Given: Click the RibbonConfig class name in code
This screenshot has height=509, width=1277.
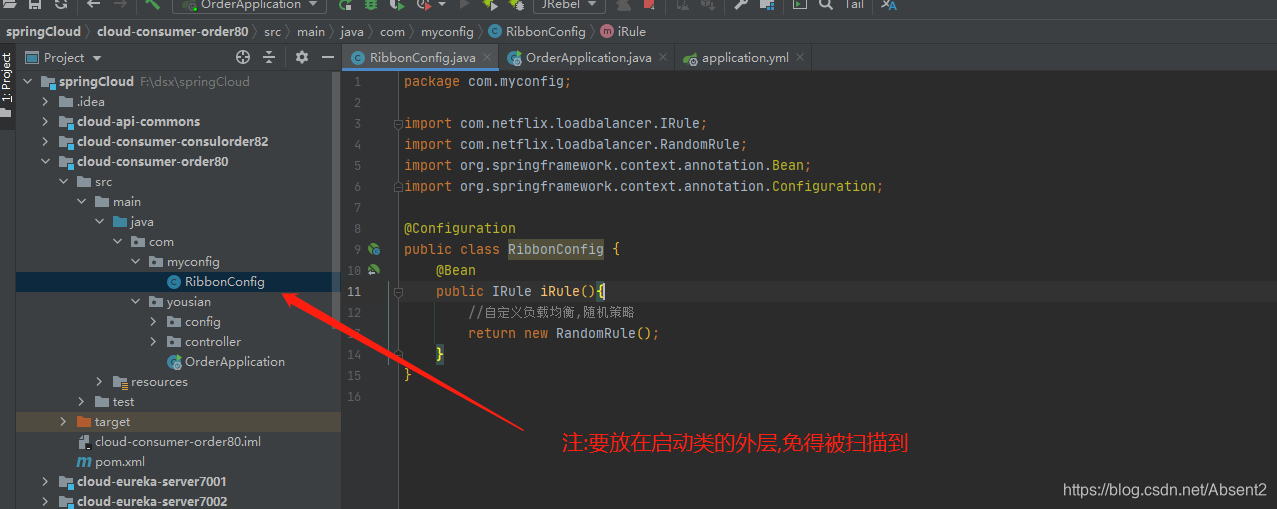Looking at the screenshot, I should [556, 249].
